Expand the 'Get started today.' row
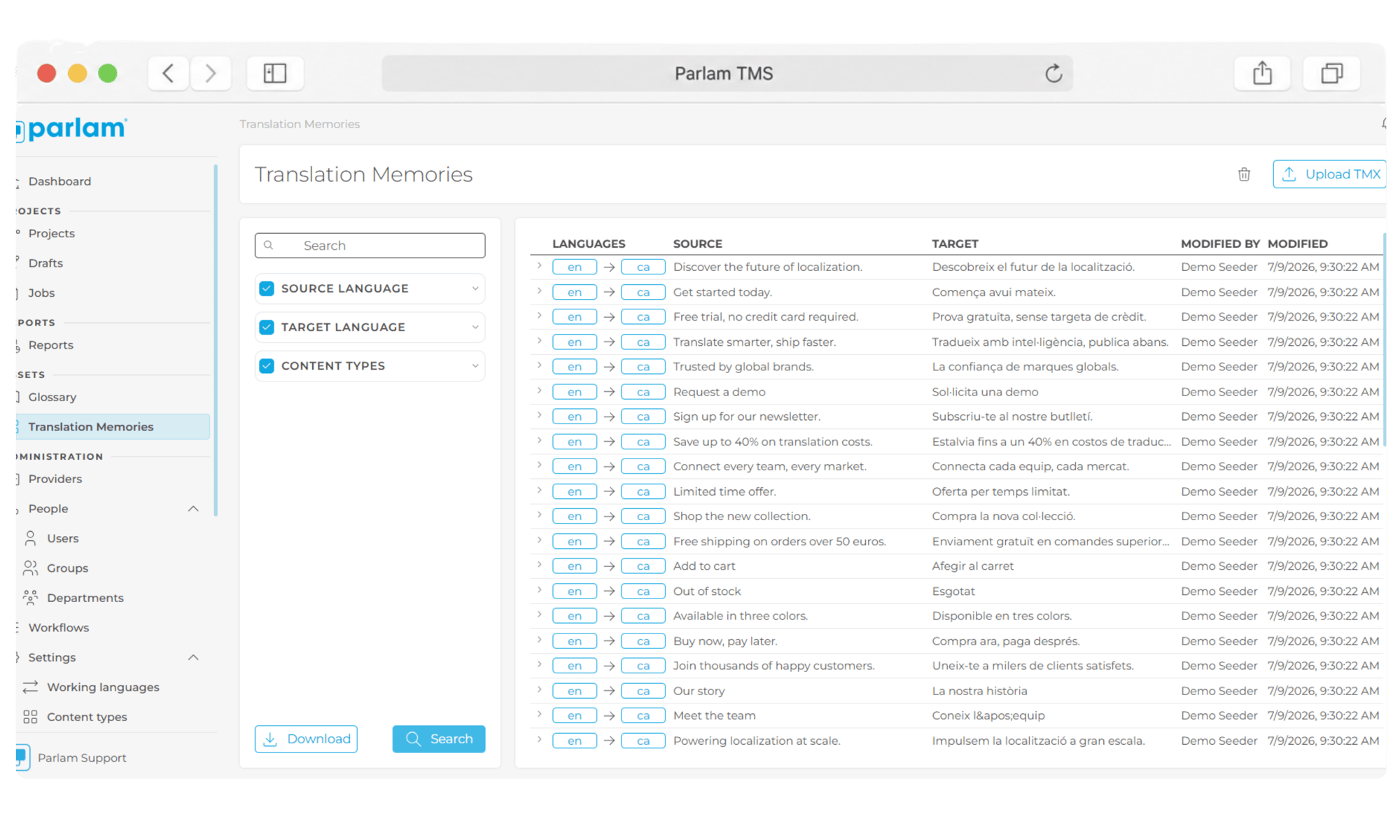 coord(540,291)
